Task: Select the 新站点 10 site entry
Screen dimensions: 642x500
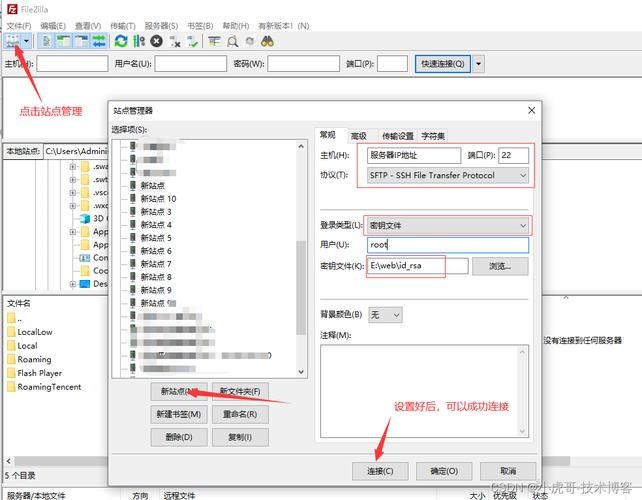Action: (x=158, y=199)
